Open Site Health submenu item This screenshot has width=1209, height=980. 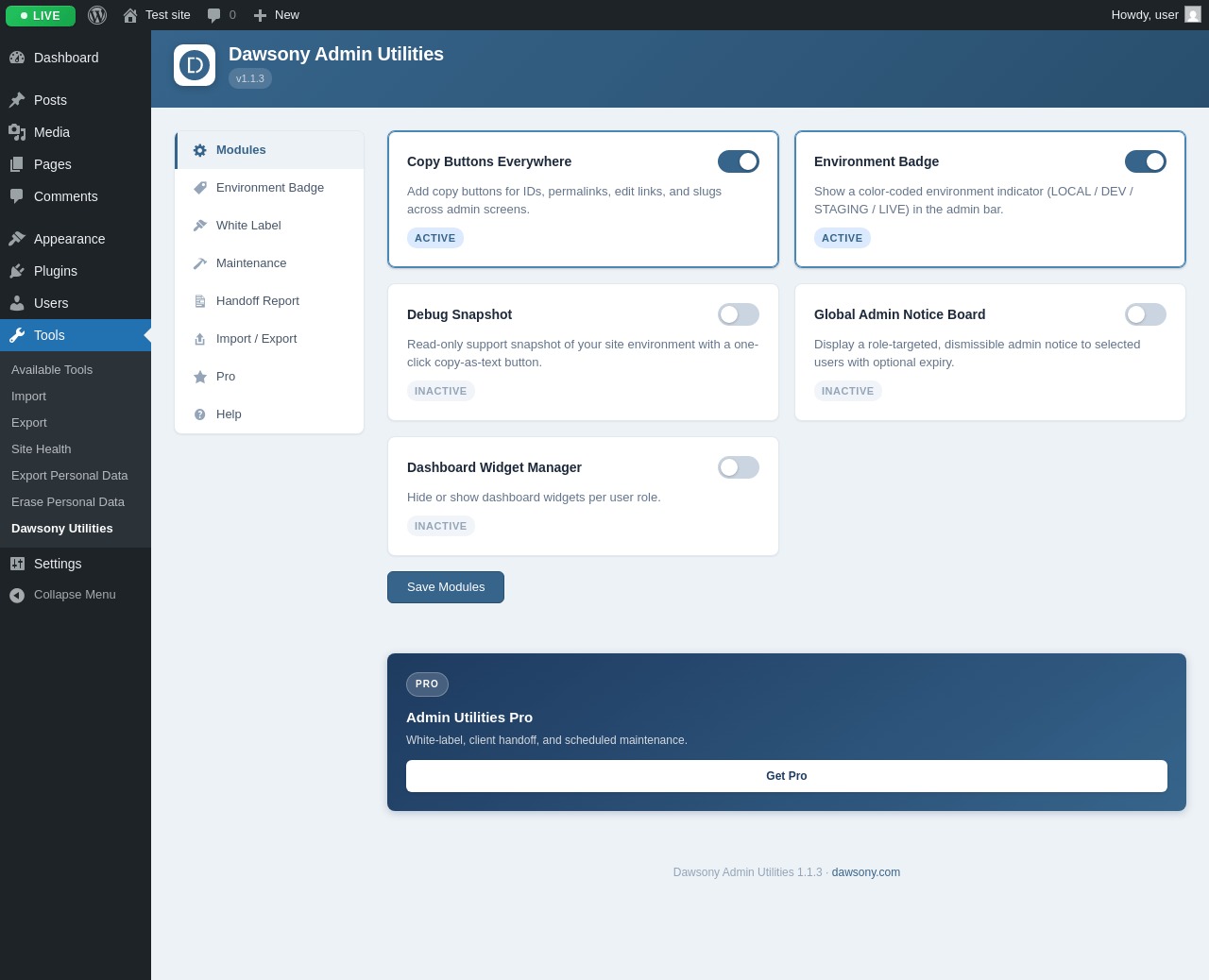[42, 449]
